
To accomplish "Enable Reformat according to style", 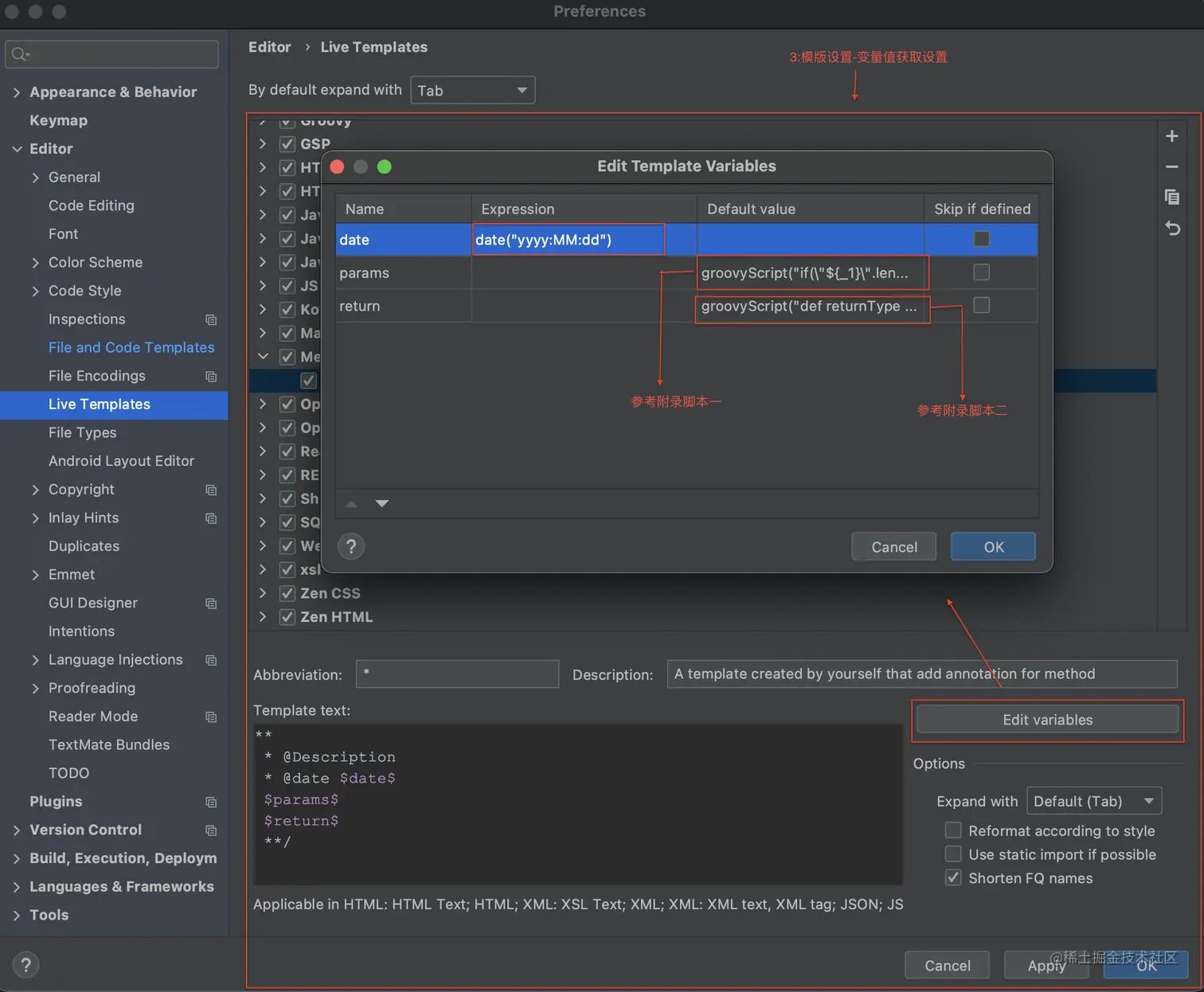I will [x=952, y=830].
